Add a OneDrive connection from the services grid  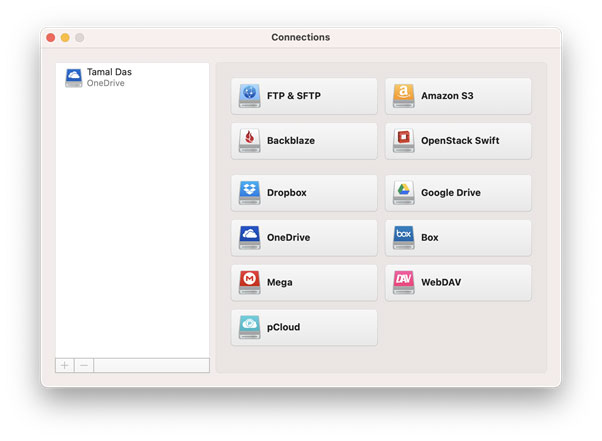(304, 238)
